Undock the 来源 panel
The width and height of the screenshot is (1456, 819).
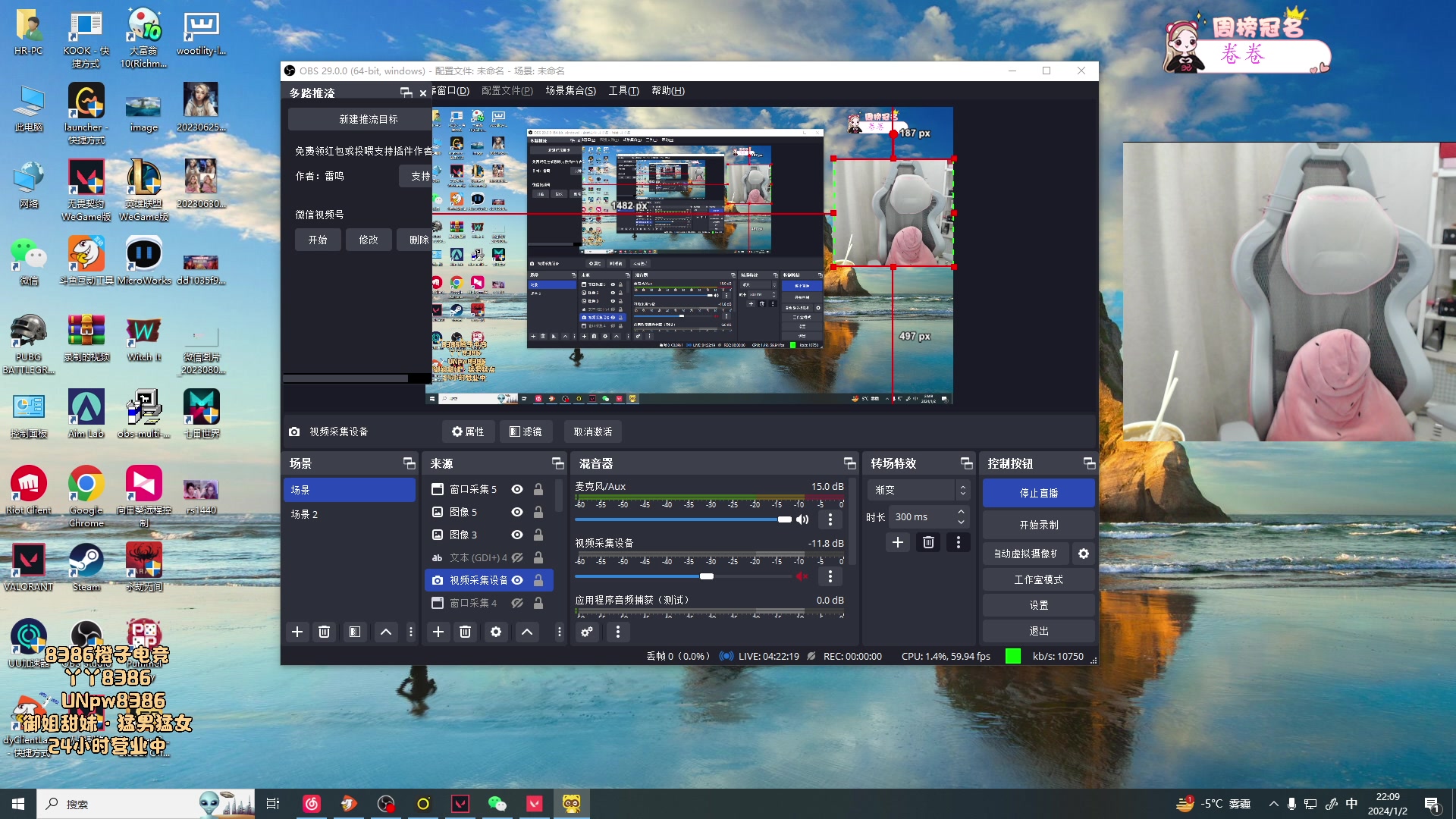pos(557,463)
